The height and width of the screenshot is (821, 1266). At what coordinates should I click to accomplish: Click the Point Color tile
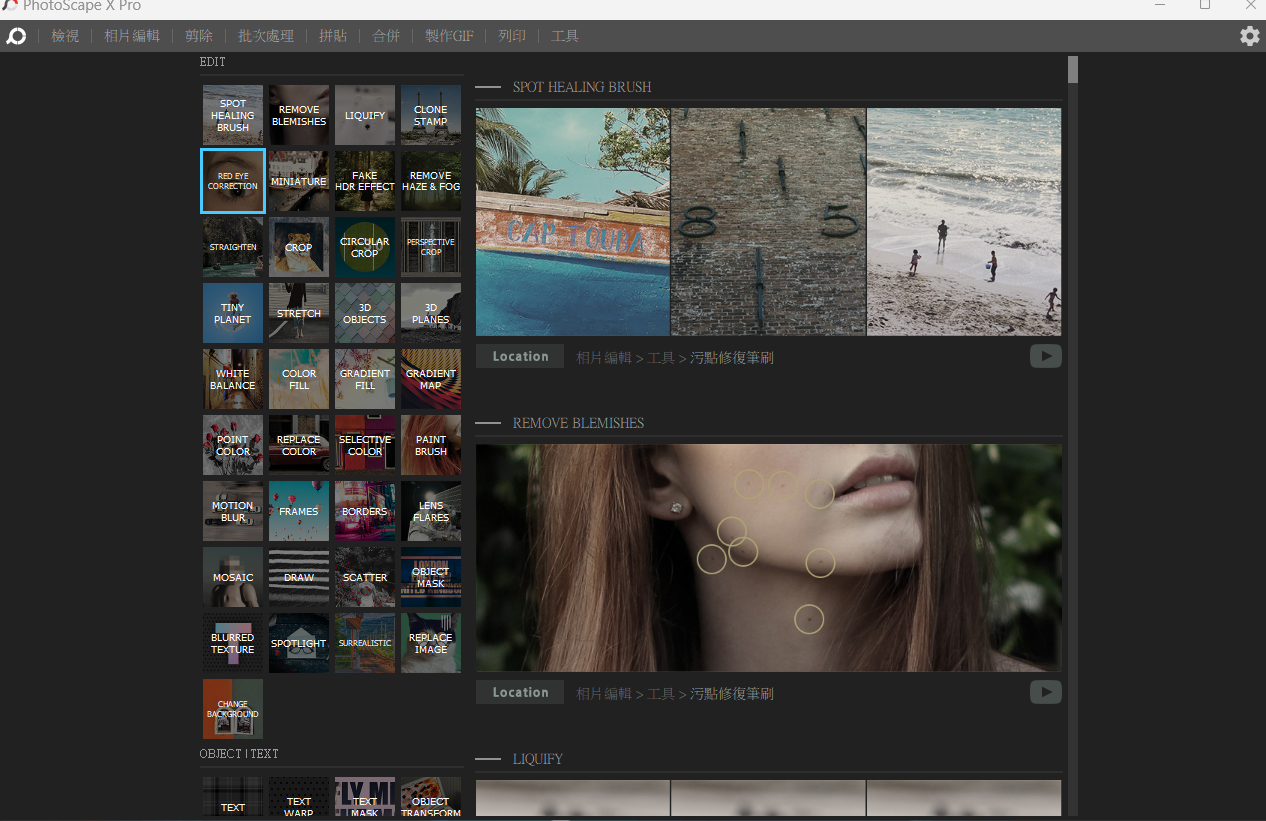click(233, 445)
